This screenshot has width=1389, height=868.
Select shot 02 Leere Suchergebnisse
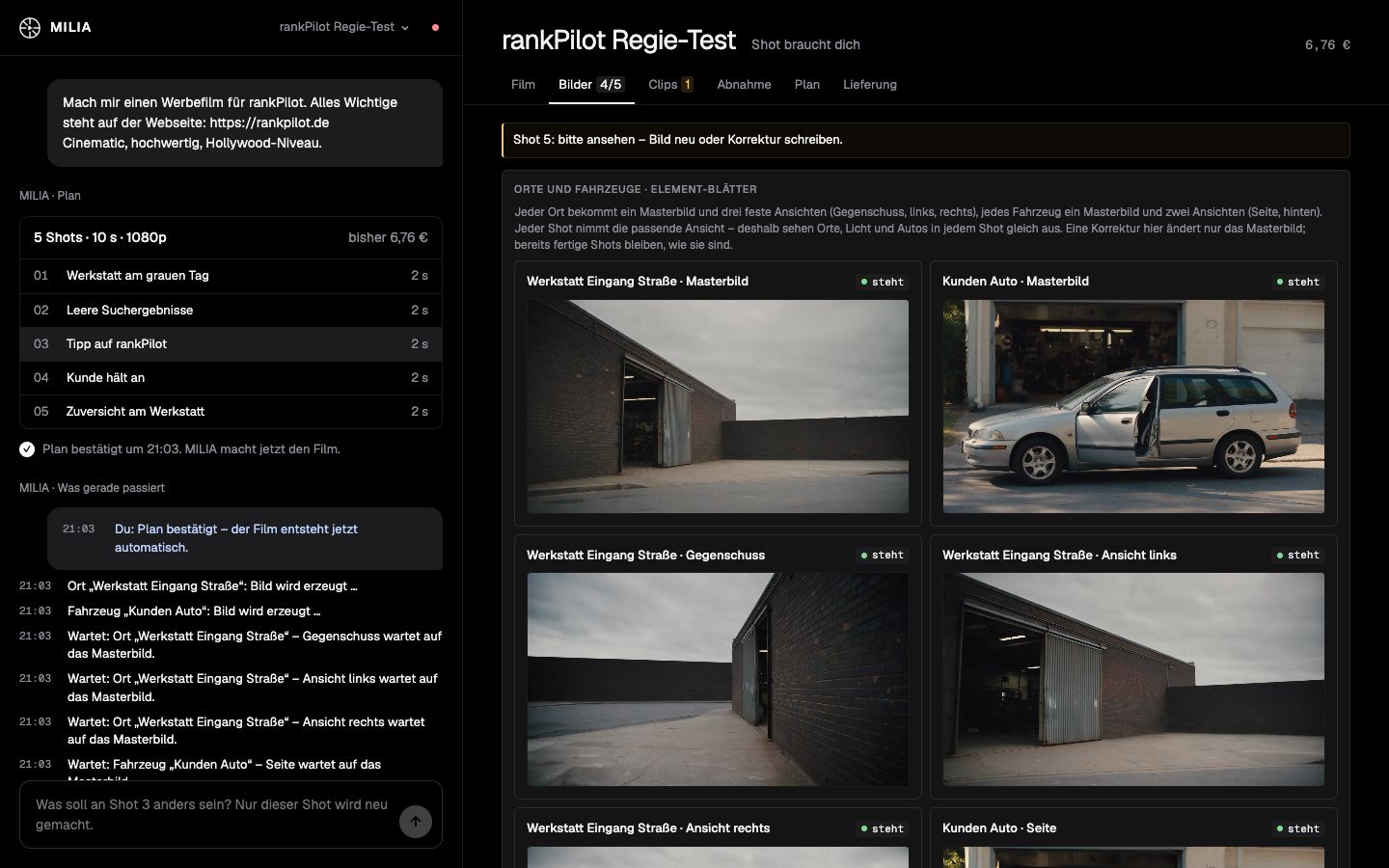pyautogui.click(x=231, y=310)
